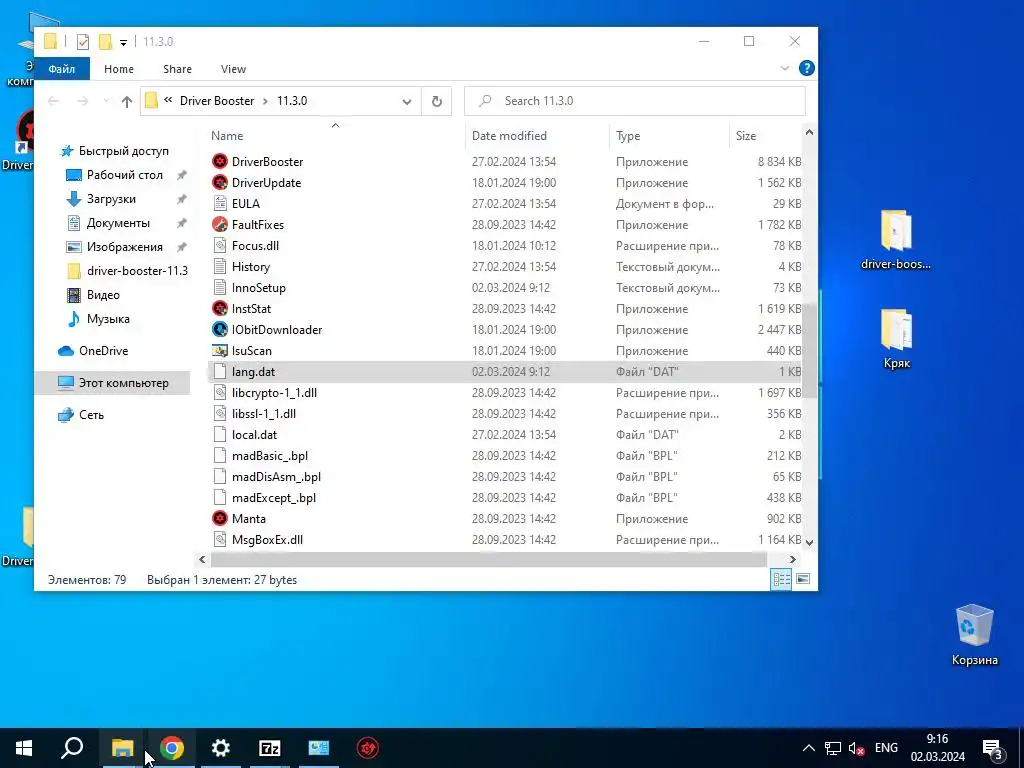Click the Back navigation arrow

(x=54, y=101)
